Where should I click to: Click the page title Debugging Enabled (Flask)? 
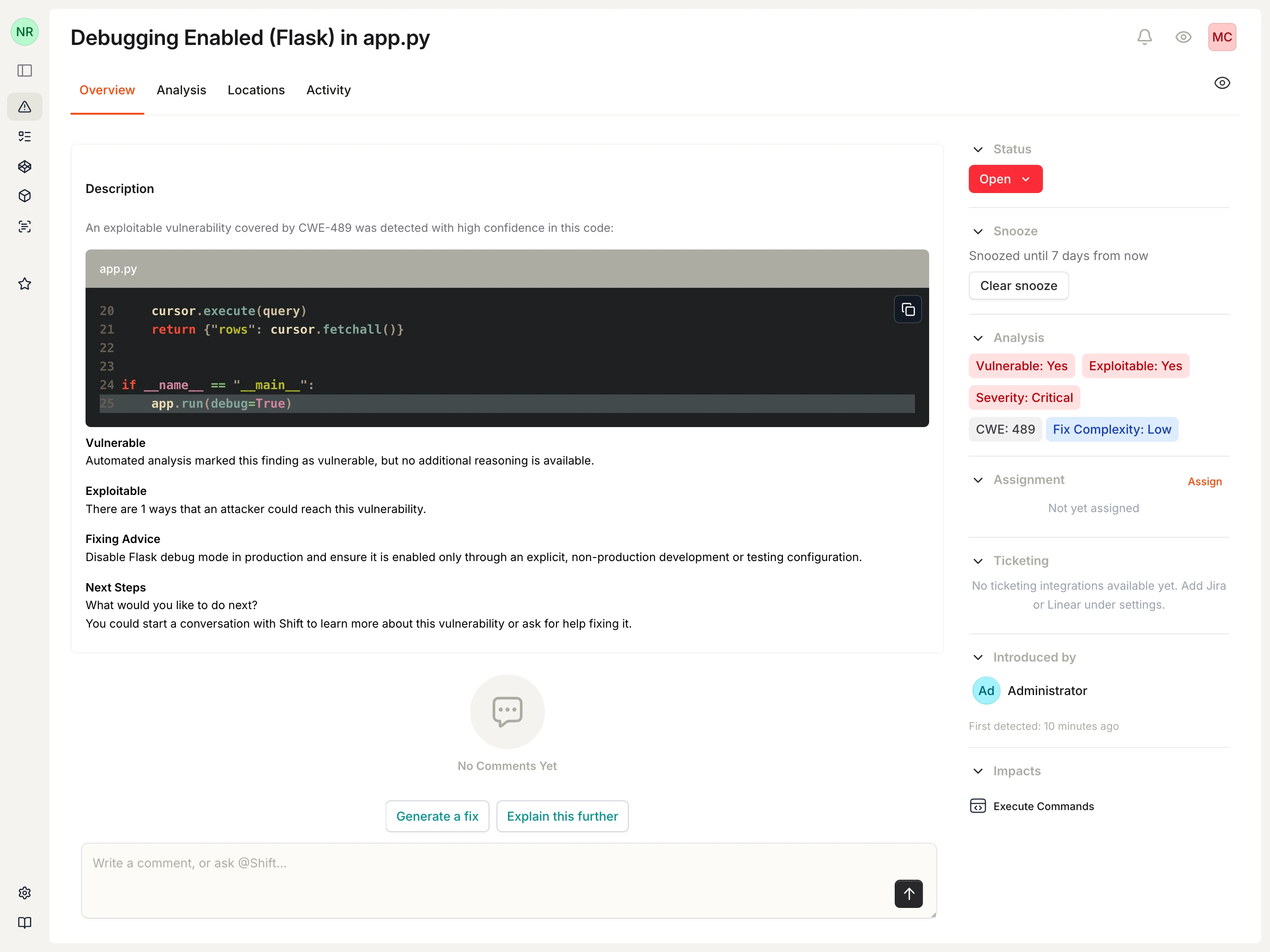pyautogui.click(x=250, y=38)
